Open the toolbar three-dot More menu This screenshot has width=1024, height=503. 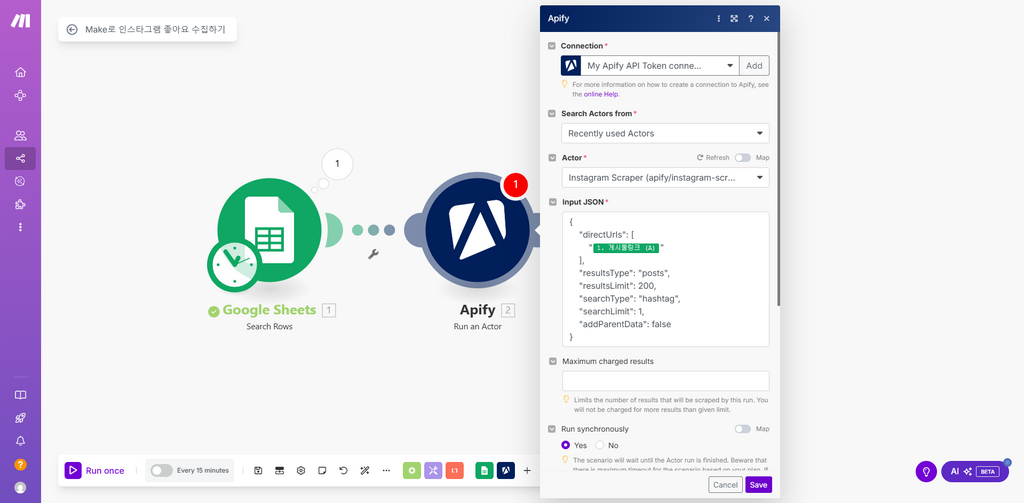click(x=386, y=470)
